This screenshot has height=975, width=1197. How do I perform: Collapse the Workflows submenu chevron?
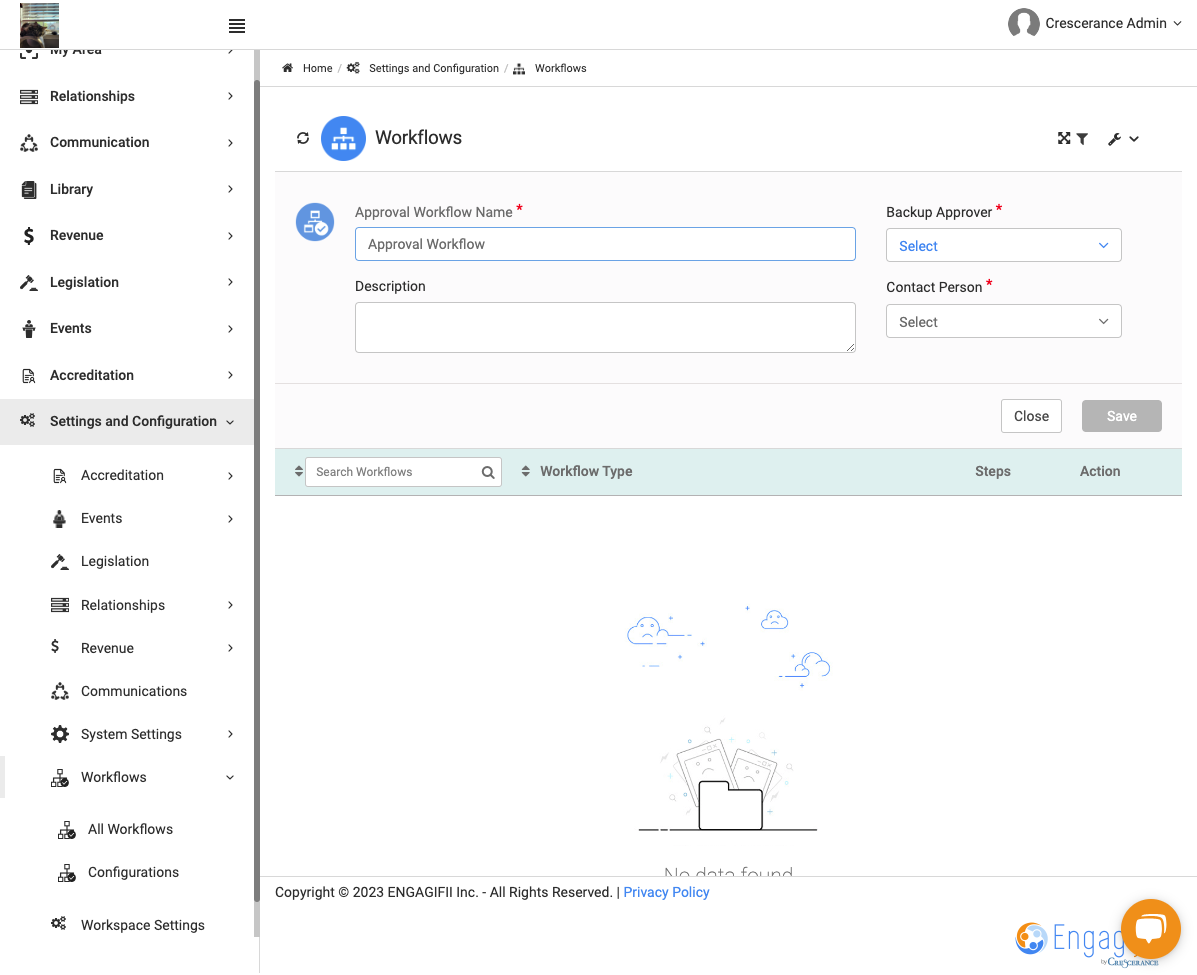(x=230, y=778)
